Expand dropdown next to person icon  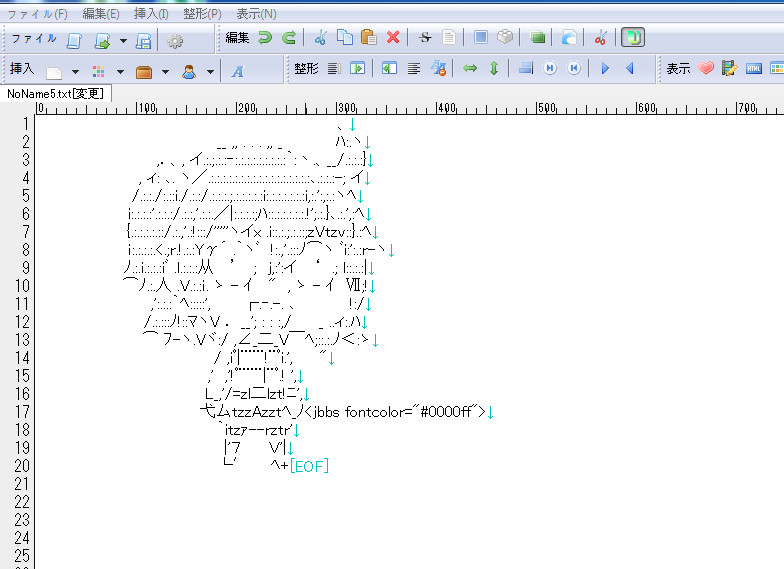point(210,71)
